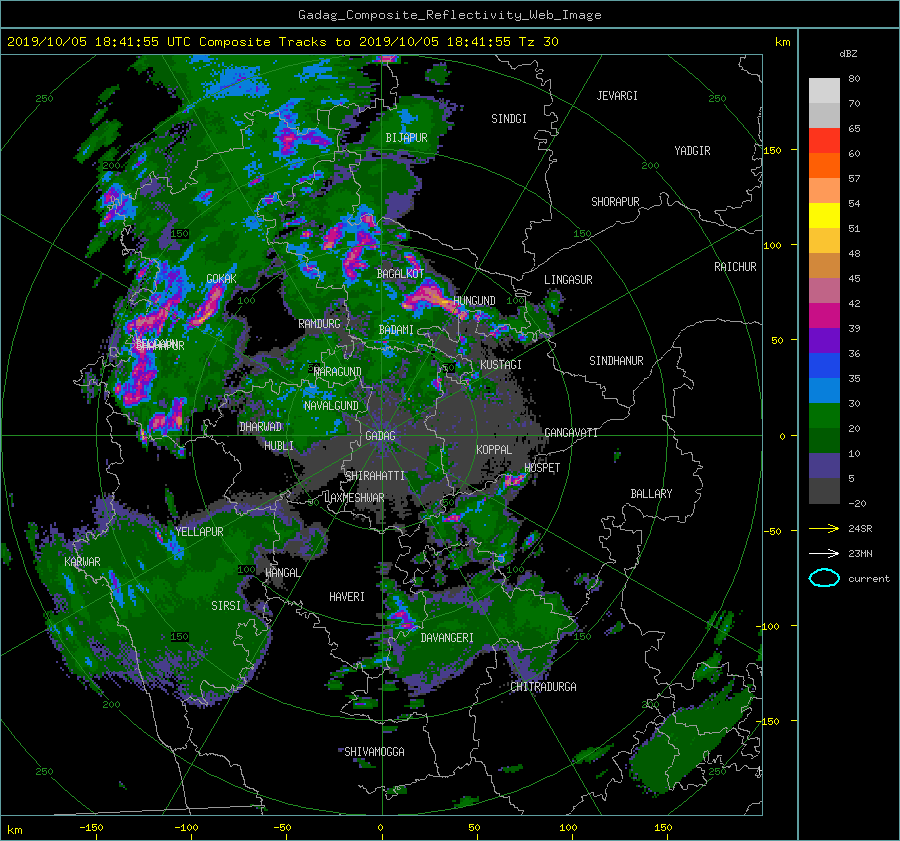
Task: Click the YELLAPUR city label
Action: 199,532
